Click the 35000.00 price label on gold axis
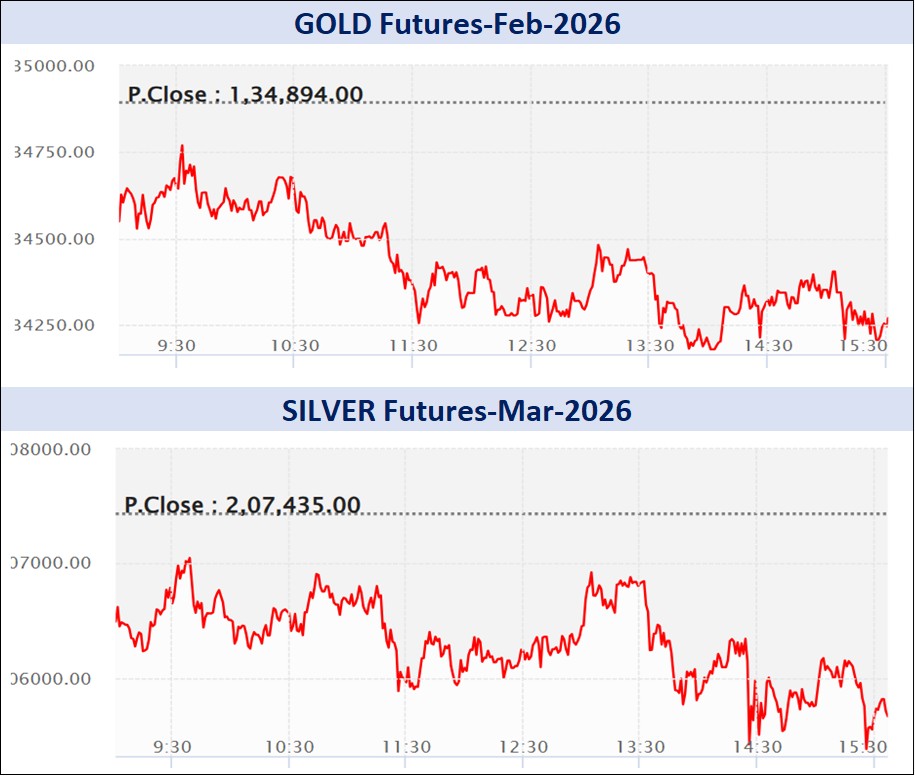This screenshot has height=776, width=915. [x=54, y=66]
